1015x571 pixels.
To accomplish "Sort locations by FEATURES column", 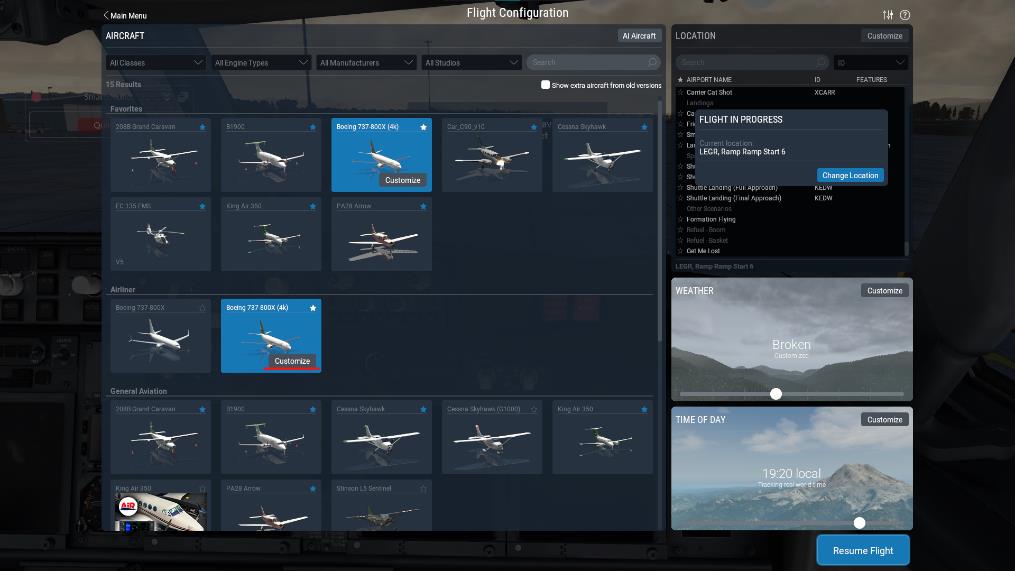I will (871, 80).
